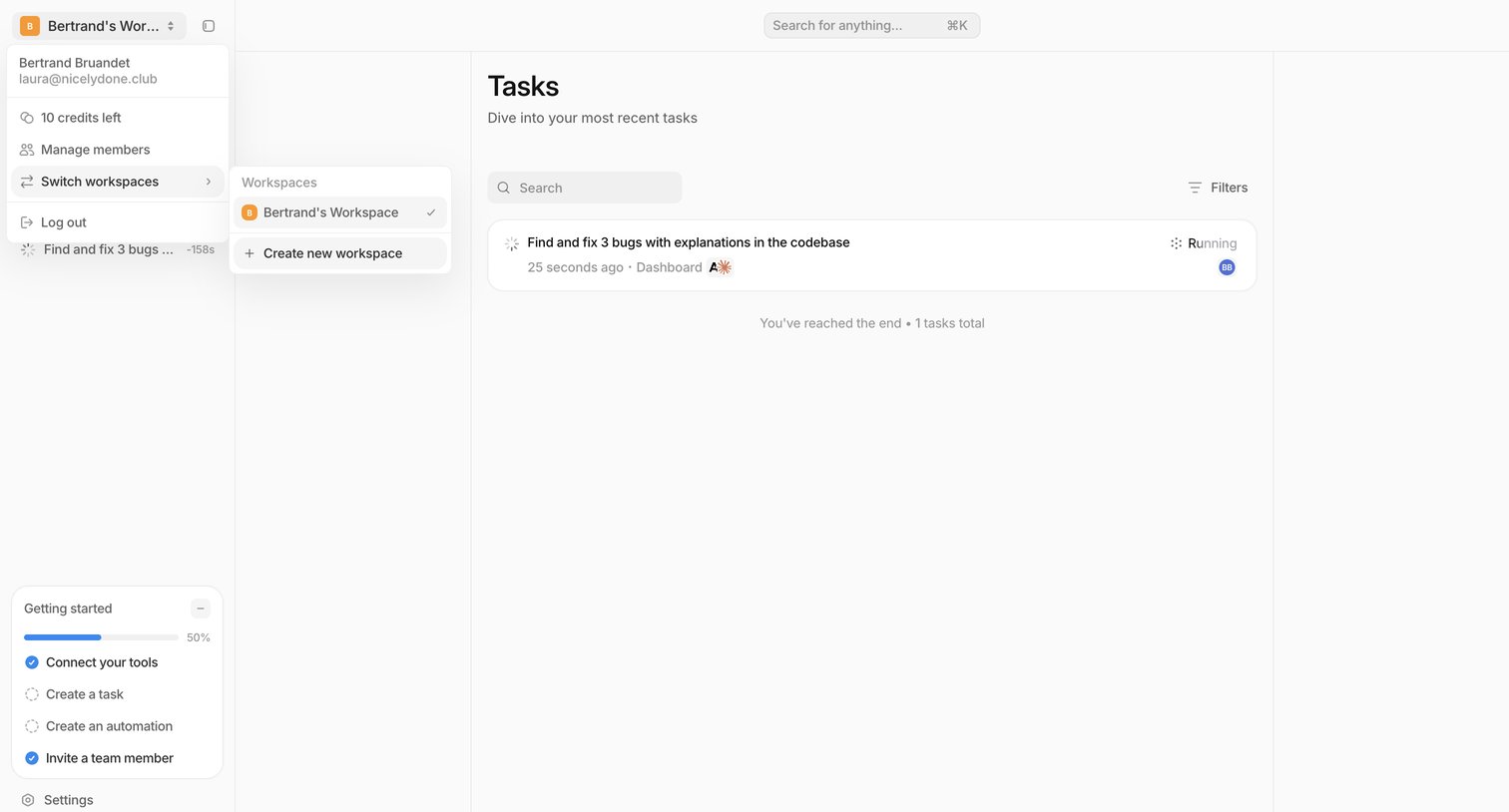The width and height of the screenshot is (1509, 812).
Task: Toggle the Invite a team member checkmark
Action: coord(32,758)
